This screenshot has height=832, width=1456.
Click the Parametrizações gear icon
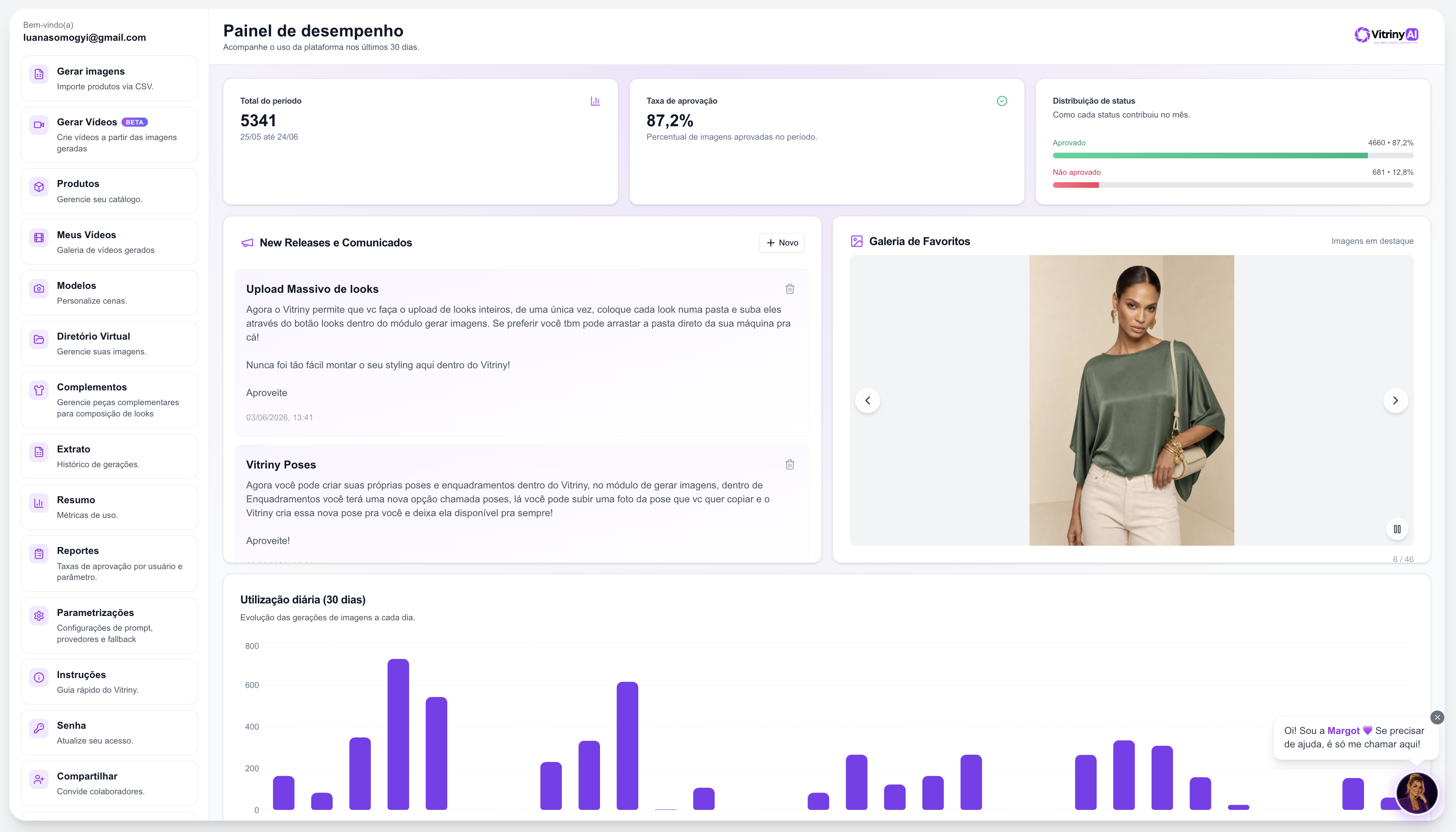click(x=39, y=616)
